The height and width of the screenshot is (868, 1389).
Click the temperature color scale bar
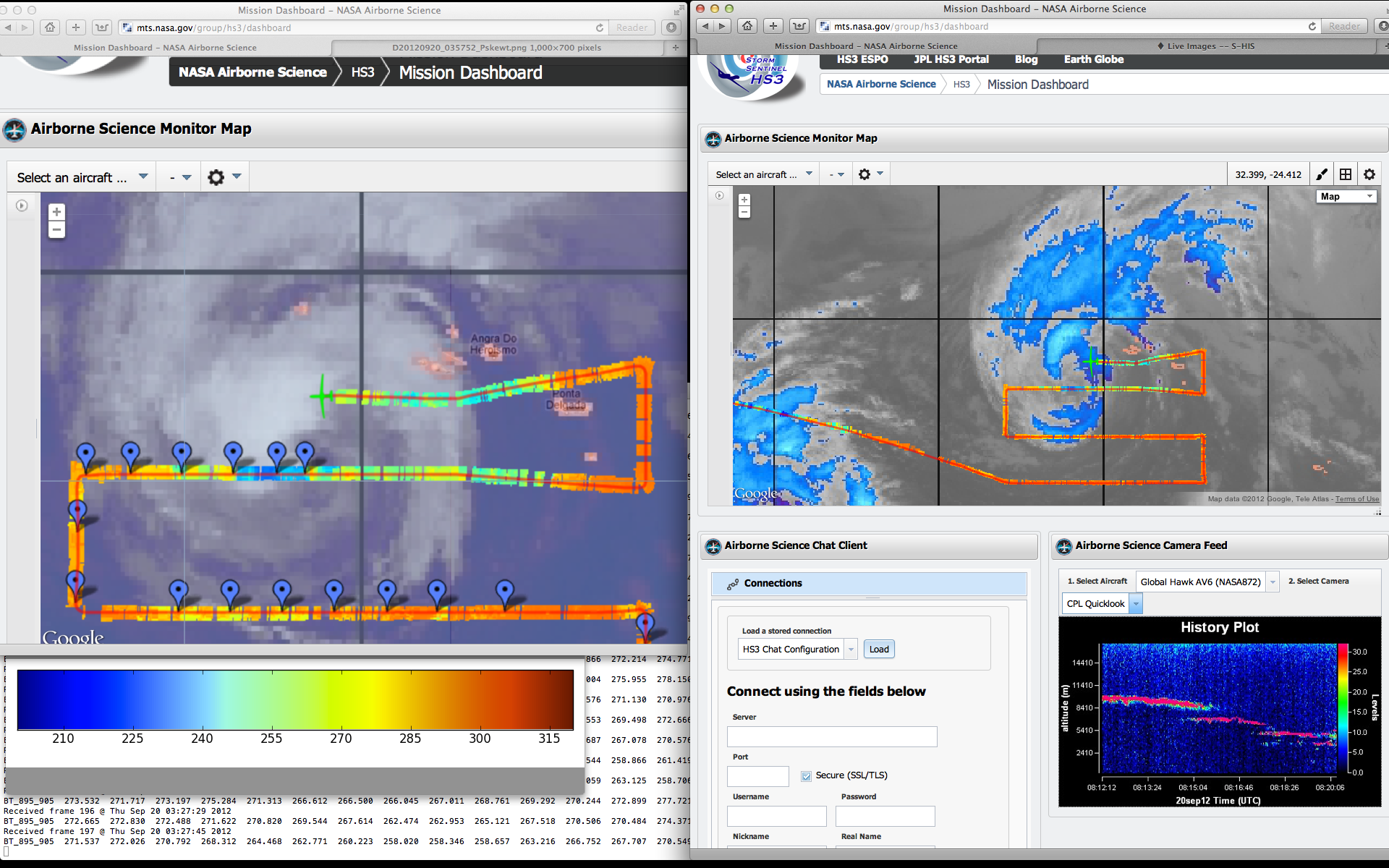point(295,699)
